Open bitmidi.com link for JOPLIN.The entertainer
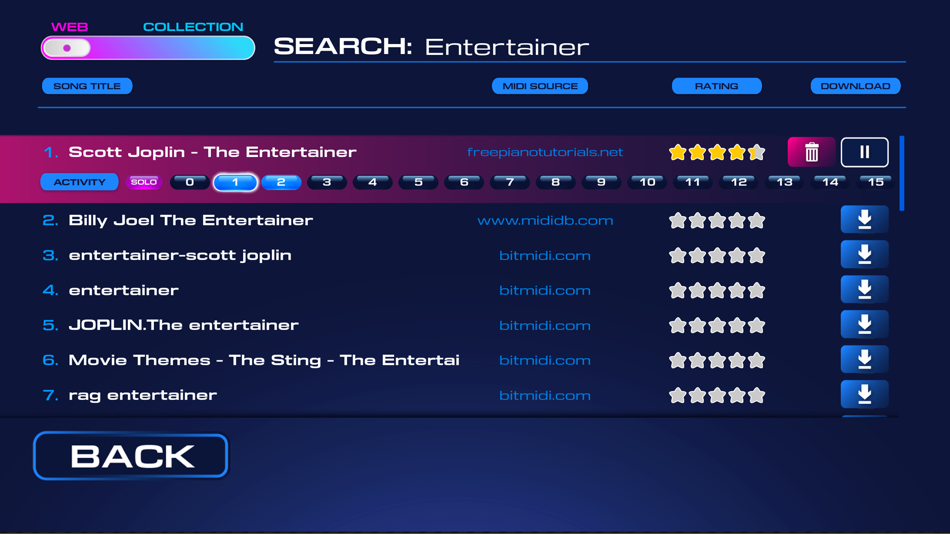Image resolution: width=950 pixels, height=534 pixels. [x=545, y=325]
